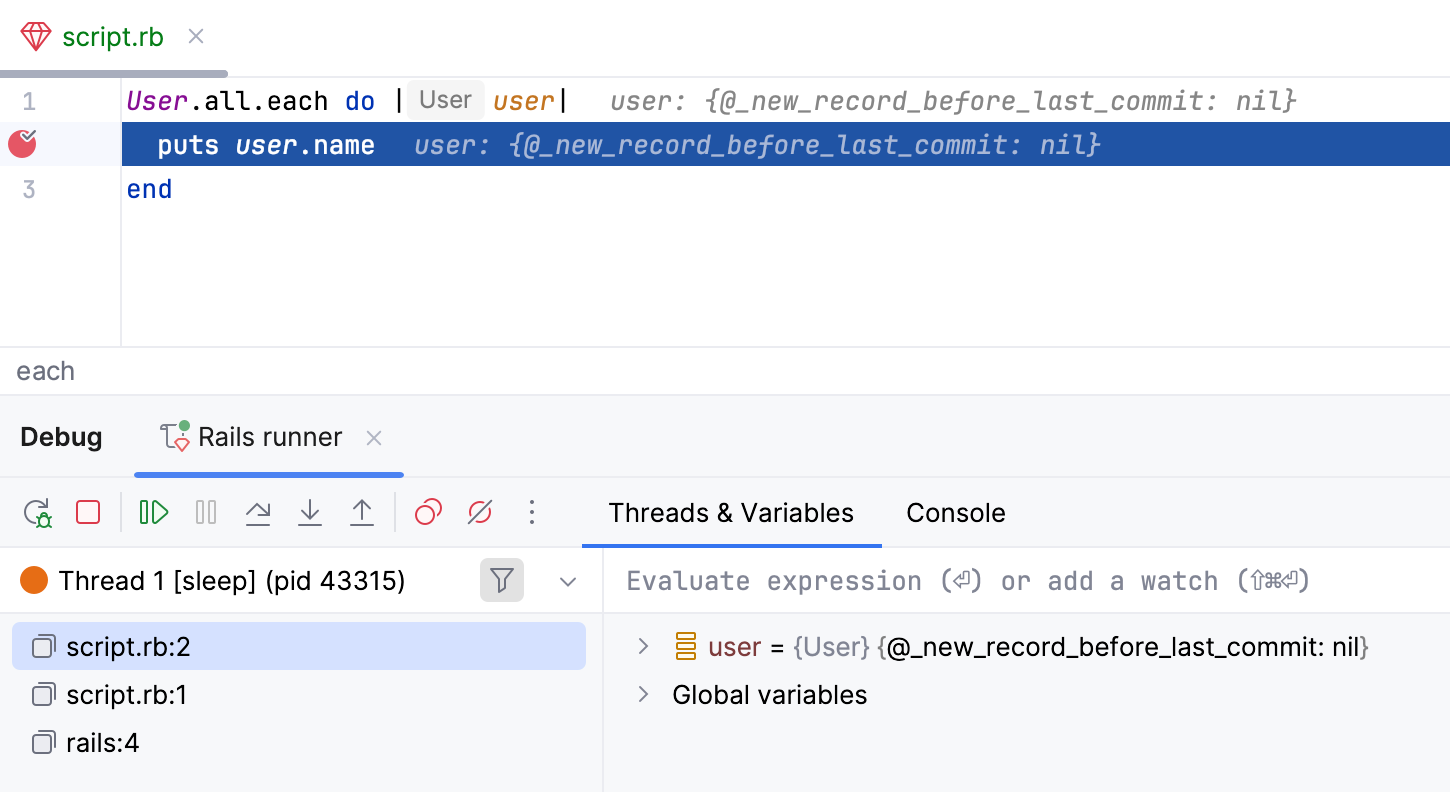
Task: Stop the debugged process
Action: [x=87, y=512]
